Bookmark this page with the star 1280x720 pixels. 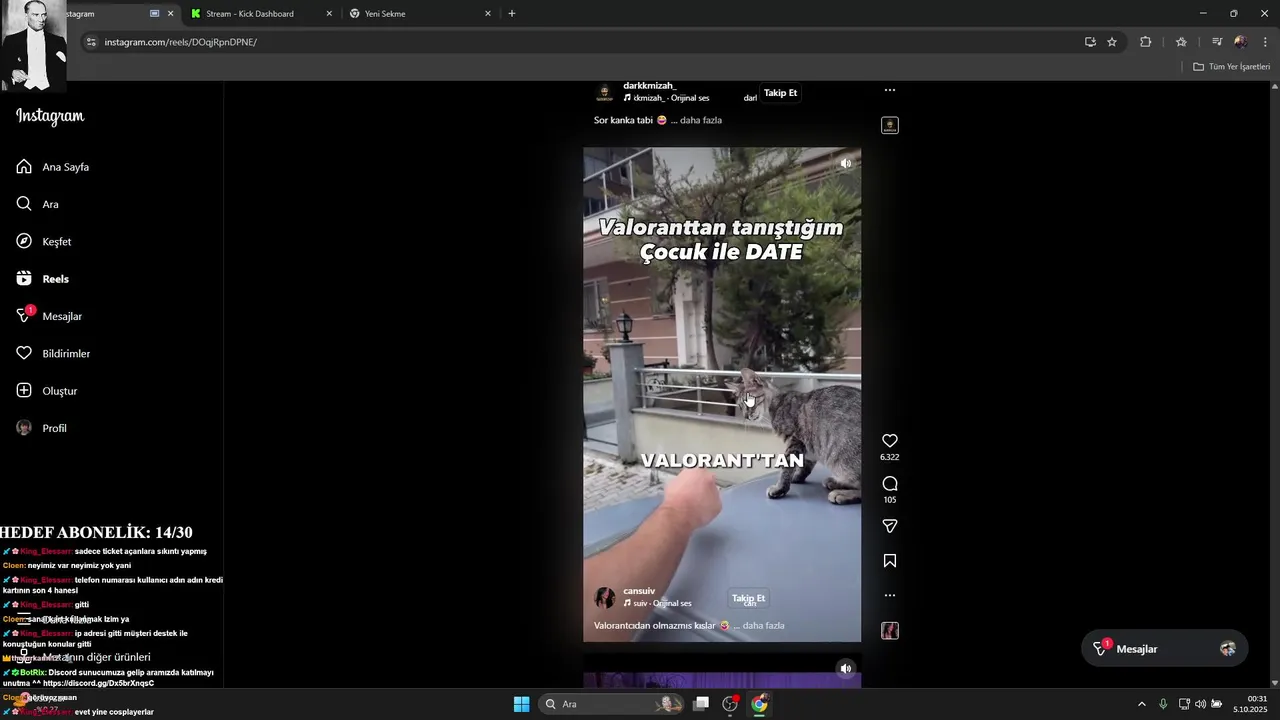coord(1112,42)
